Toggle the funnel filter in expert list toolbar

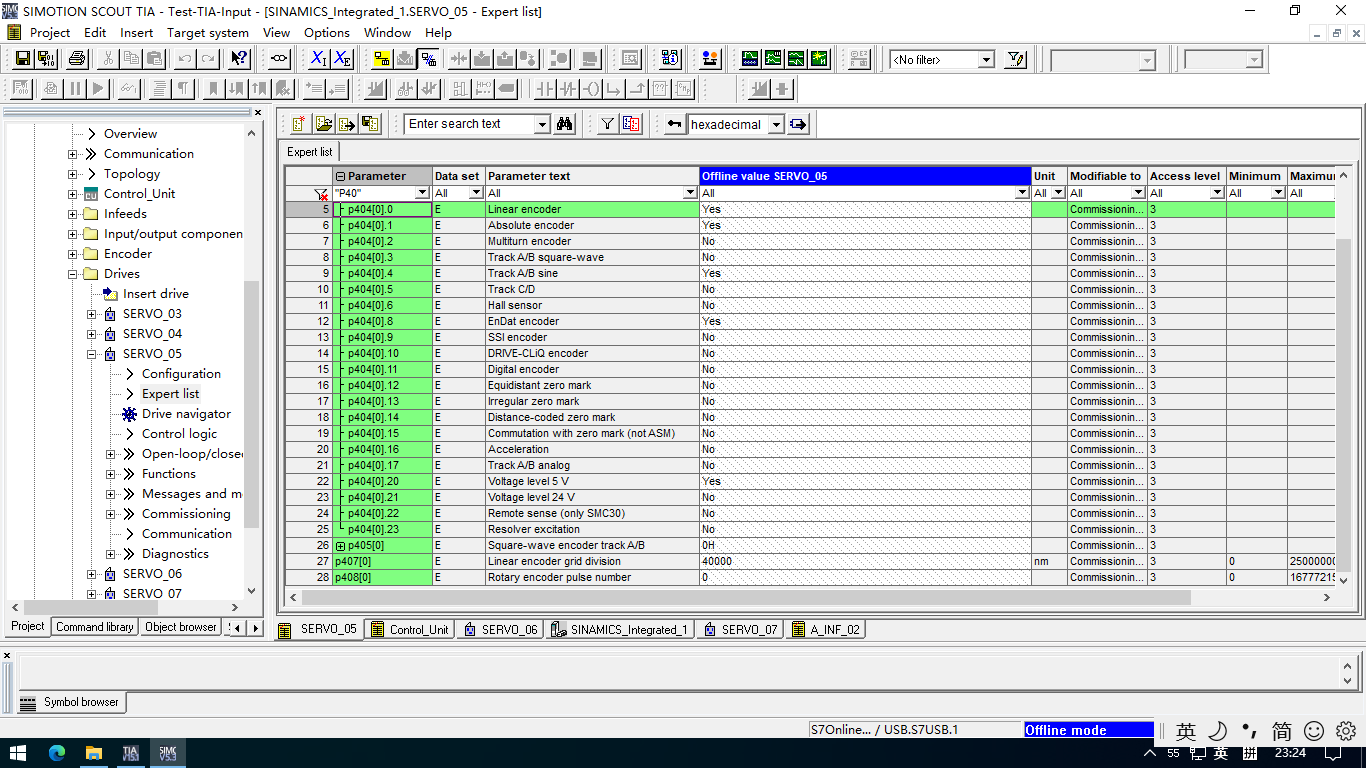(x=607, y=124)
